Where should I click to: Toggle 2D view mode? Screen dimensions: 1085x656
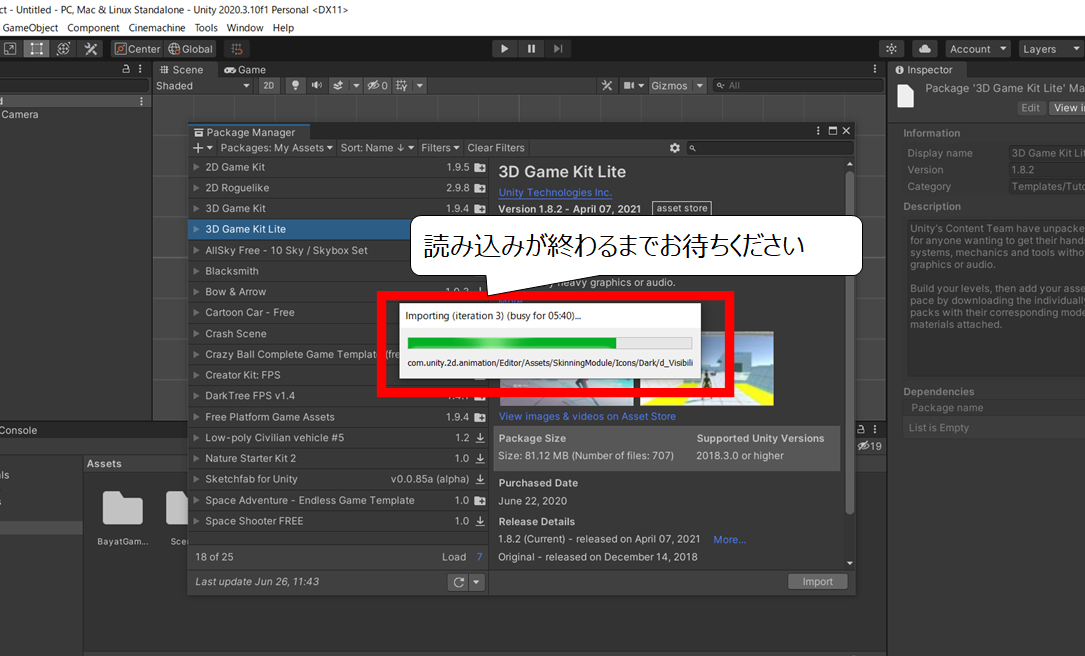tap(268, 86)
